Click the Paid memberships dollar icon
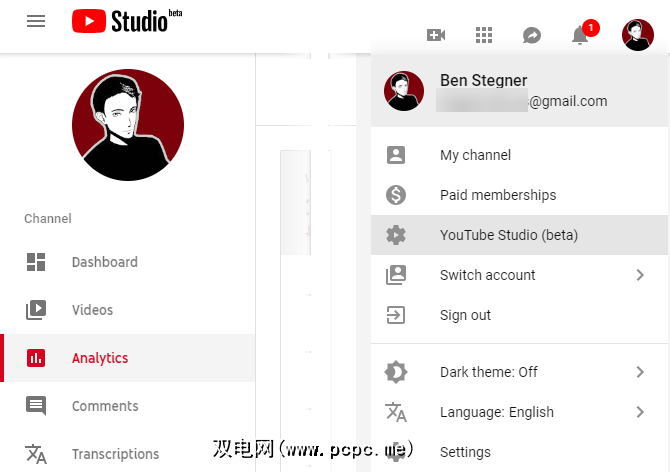This screenshot has width=670, height=472. click(396, 195)
